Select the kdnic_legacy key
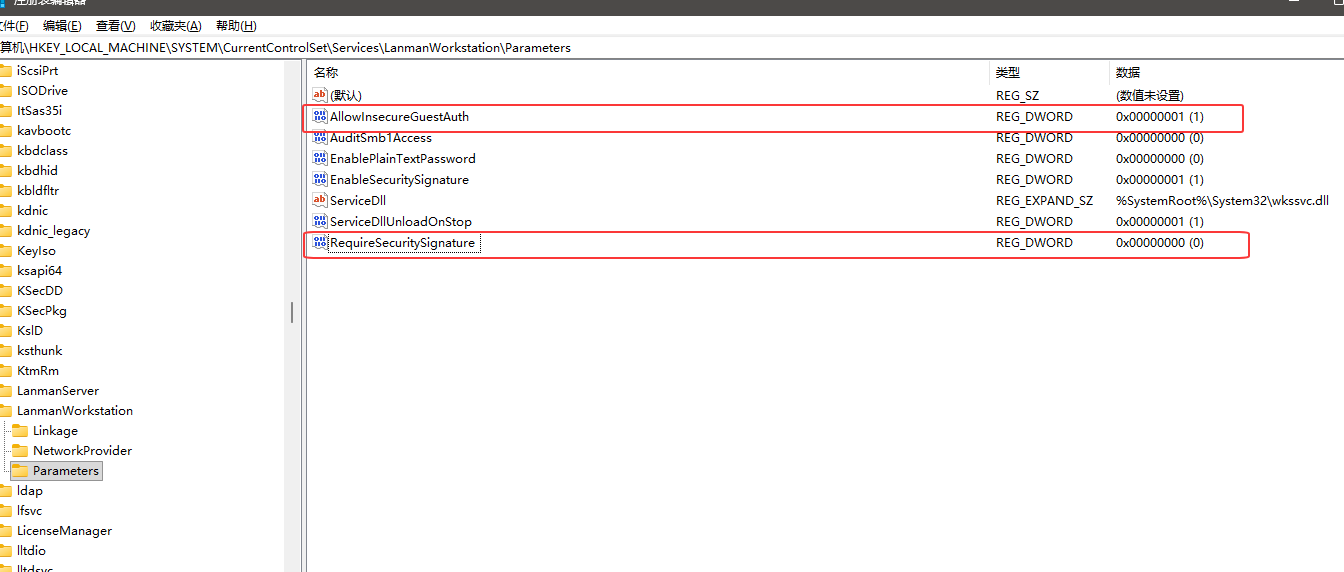 click(x=53, y=230)
